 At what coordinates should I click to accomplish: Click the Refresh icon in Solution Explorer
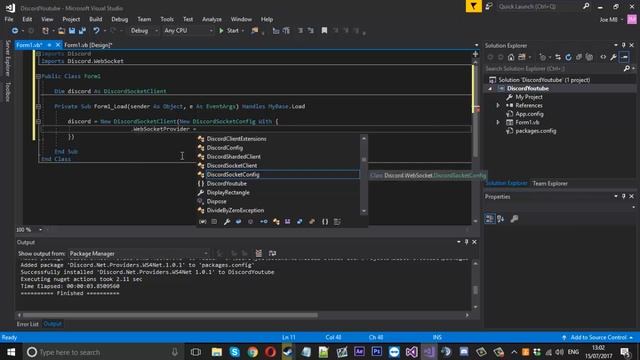(x=568, y=57)
